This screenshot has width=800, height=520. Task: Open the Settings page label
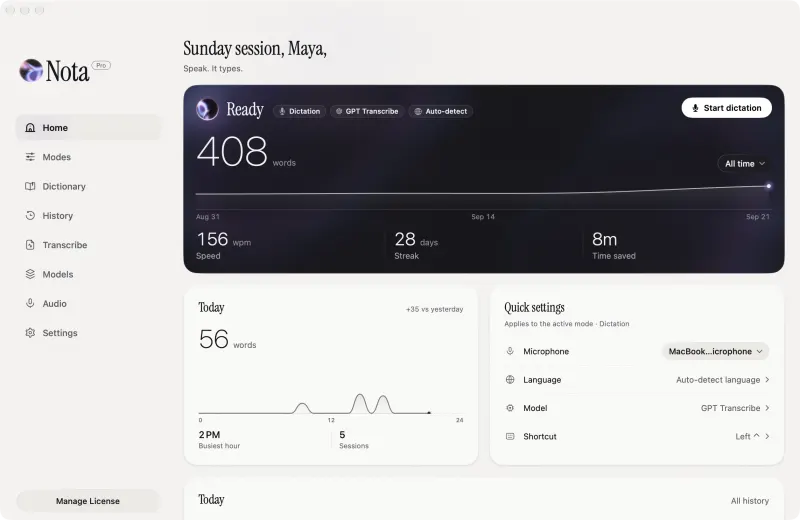(60, 333)
